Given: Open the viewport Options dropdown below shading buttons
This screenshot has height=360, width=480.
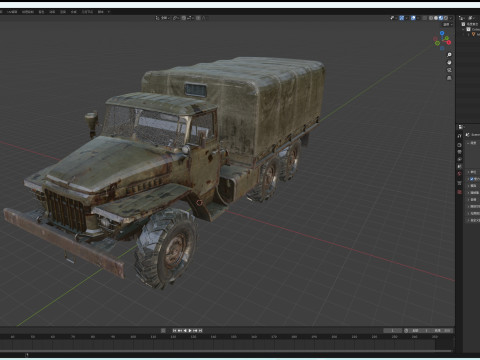Looking at the screenshot, I should pos(448,24).
